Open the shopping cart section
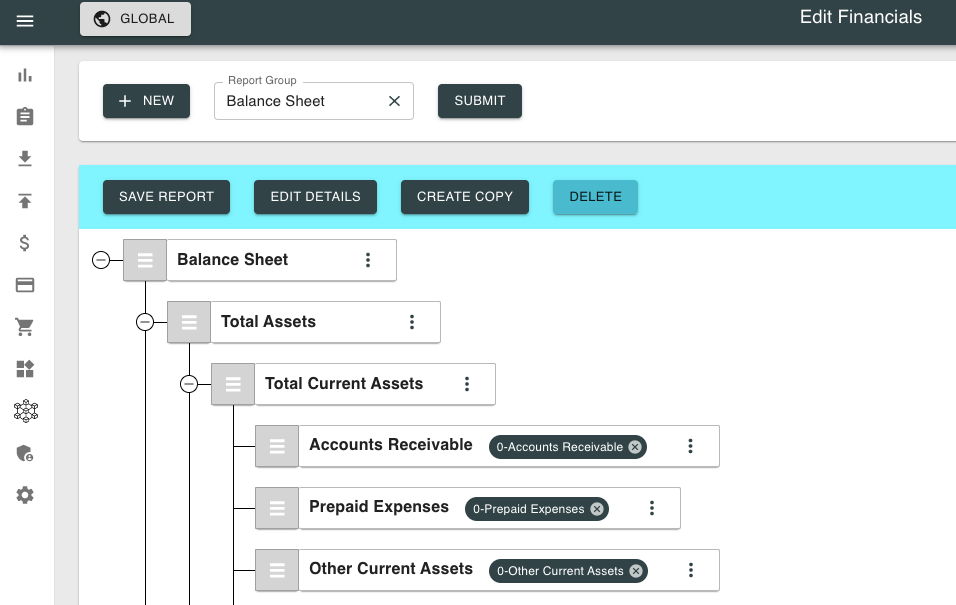956x605 pixels. 25,326
